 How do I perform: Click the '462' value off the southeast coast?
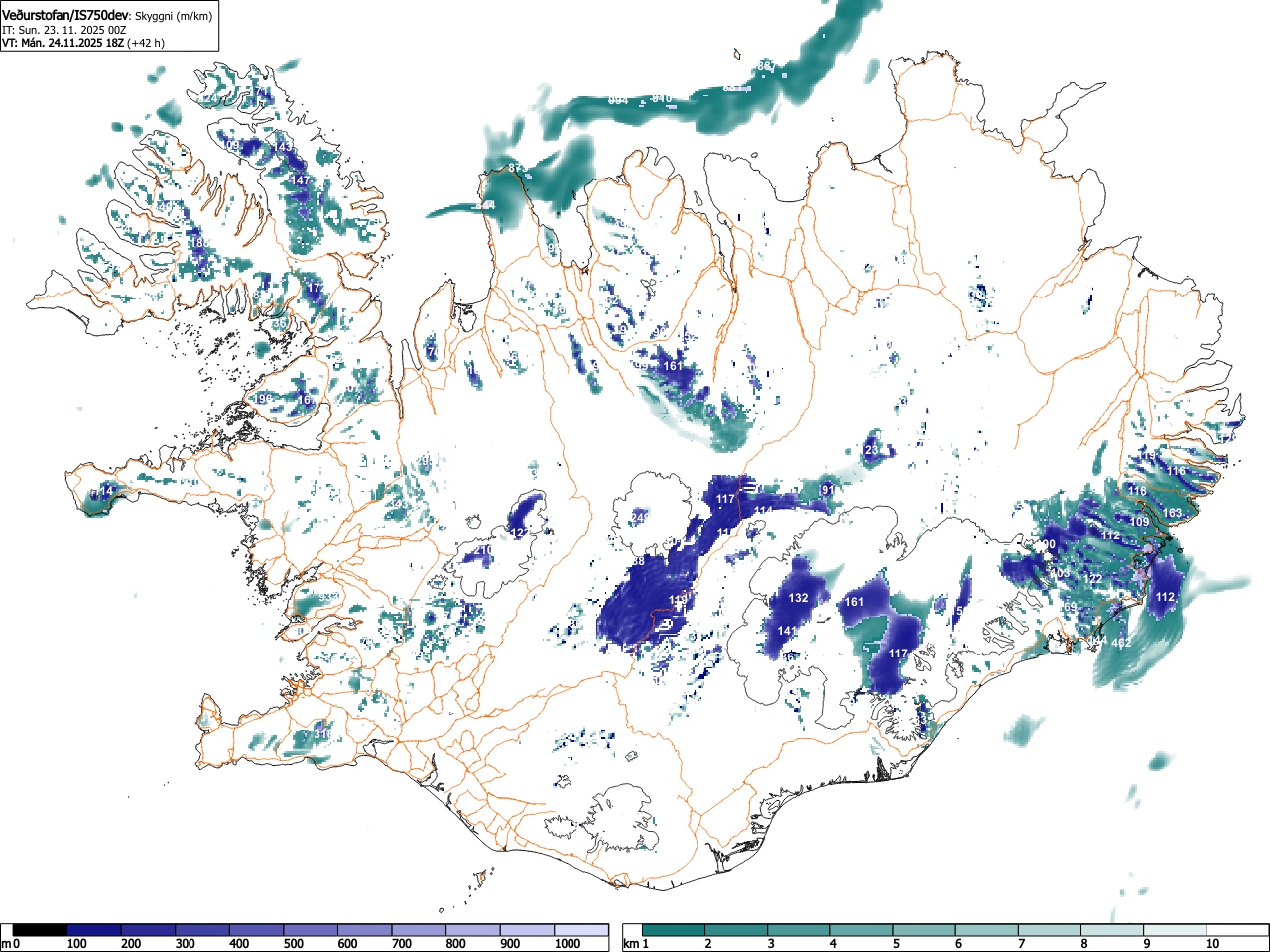coord(1121,644)
